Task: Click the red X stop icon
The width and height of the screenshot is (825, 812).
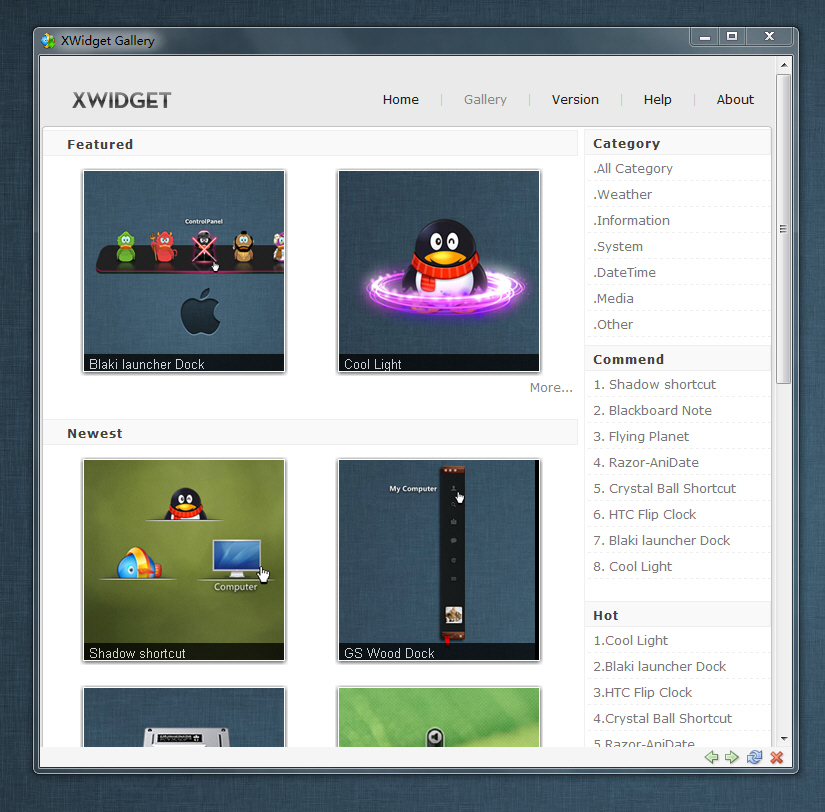Action: (x=777, y=757)
